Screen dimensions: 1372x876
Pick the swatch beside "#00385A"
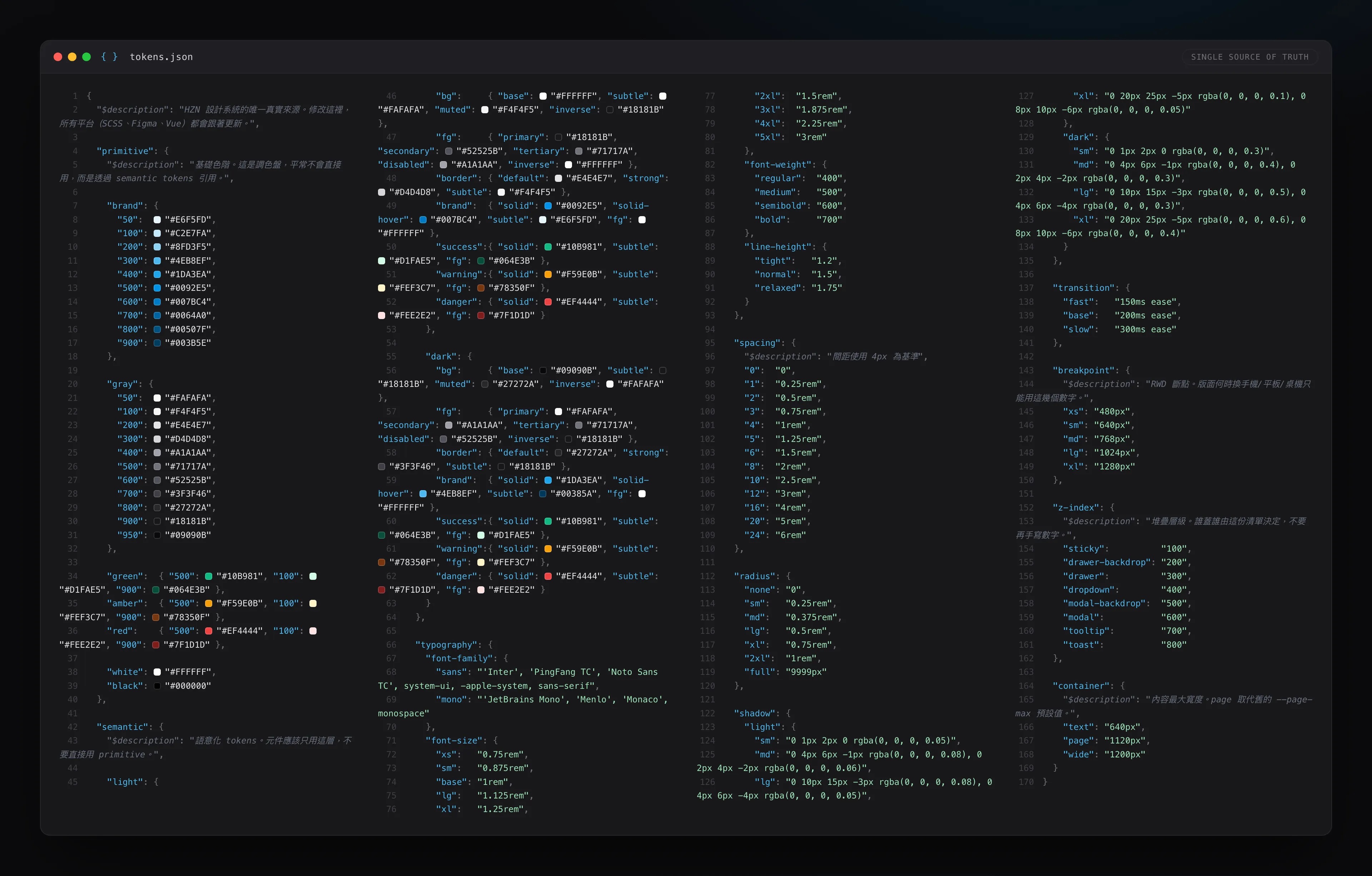coord(542,494)
